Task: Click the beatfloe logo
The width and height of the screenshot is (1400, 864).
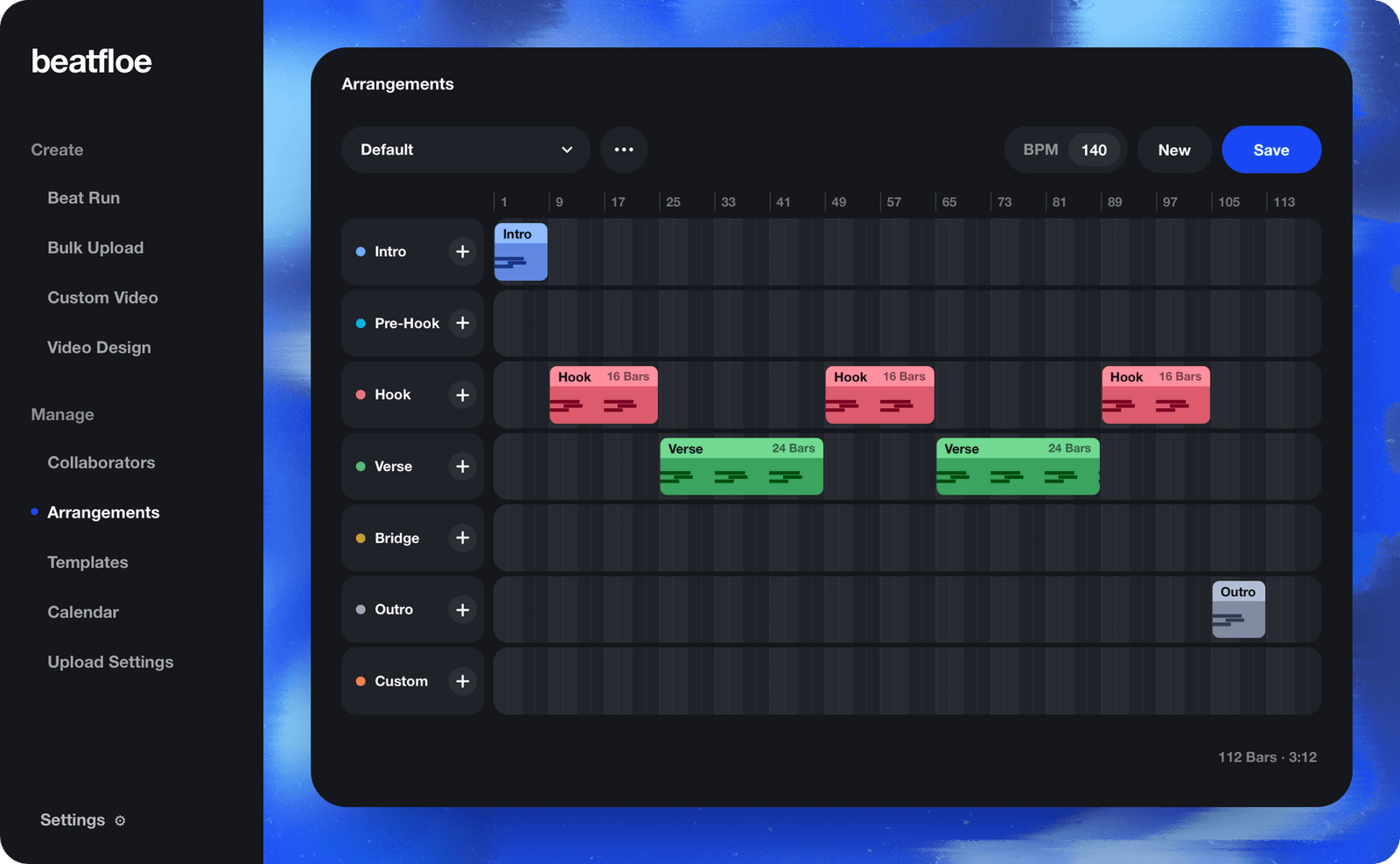Action: pyautogui.click(x=92, y=61)
